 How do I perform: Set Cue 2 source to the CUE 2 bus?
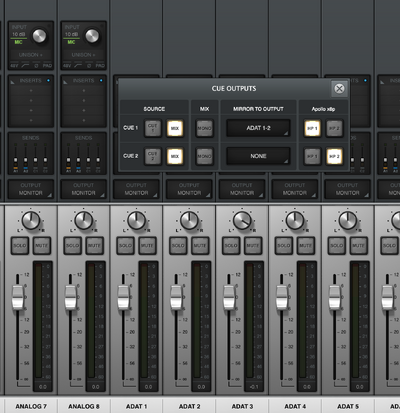click(153, 156)
